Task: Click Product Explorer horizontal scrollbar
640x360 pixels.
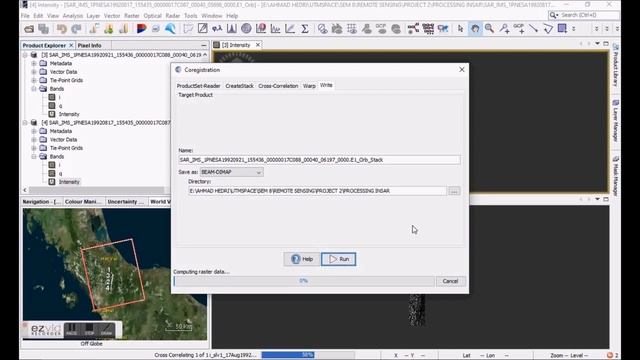Action: pyautogui.click(x=96, y=190)
